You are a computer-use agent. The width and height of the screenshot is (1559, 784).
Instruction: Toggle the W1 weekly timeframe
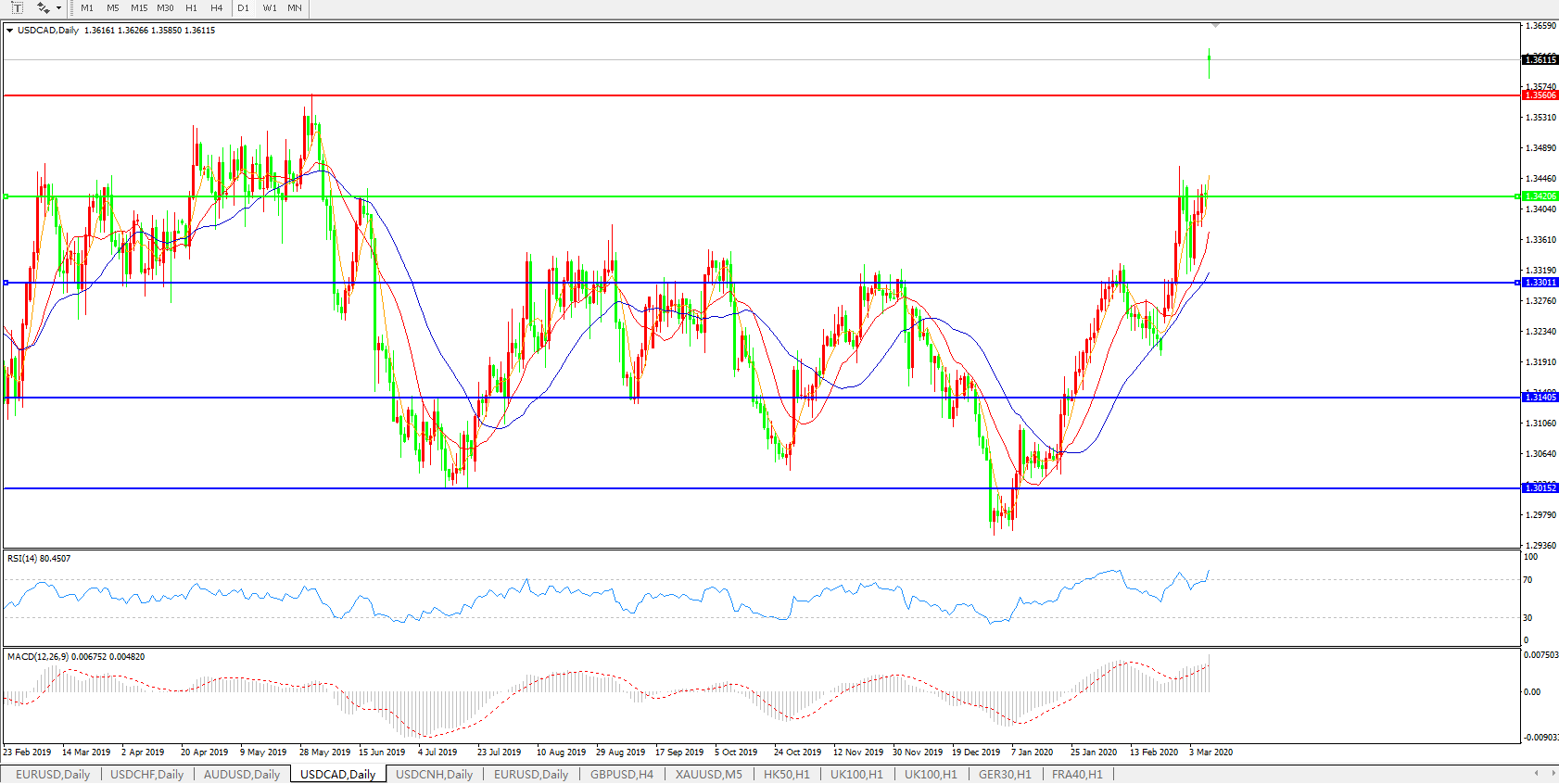click(270, 8)
